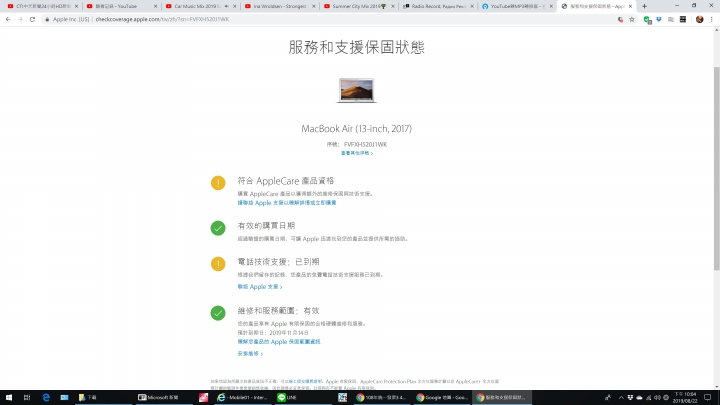720x405 pixels.
Task: Go back using the browser back arrow
Action: 8,19
